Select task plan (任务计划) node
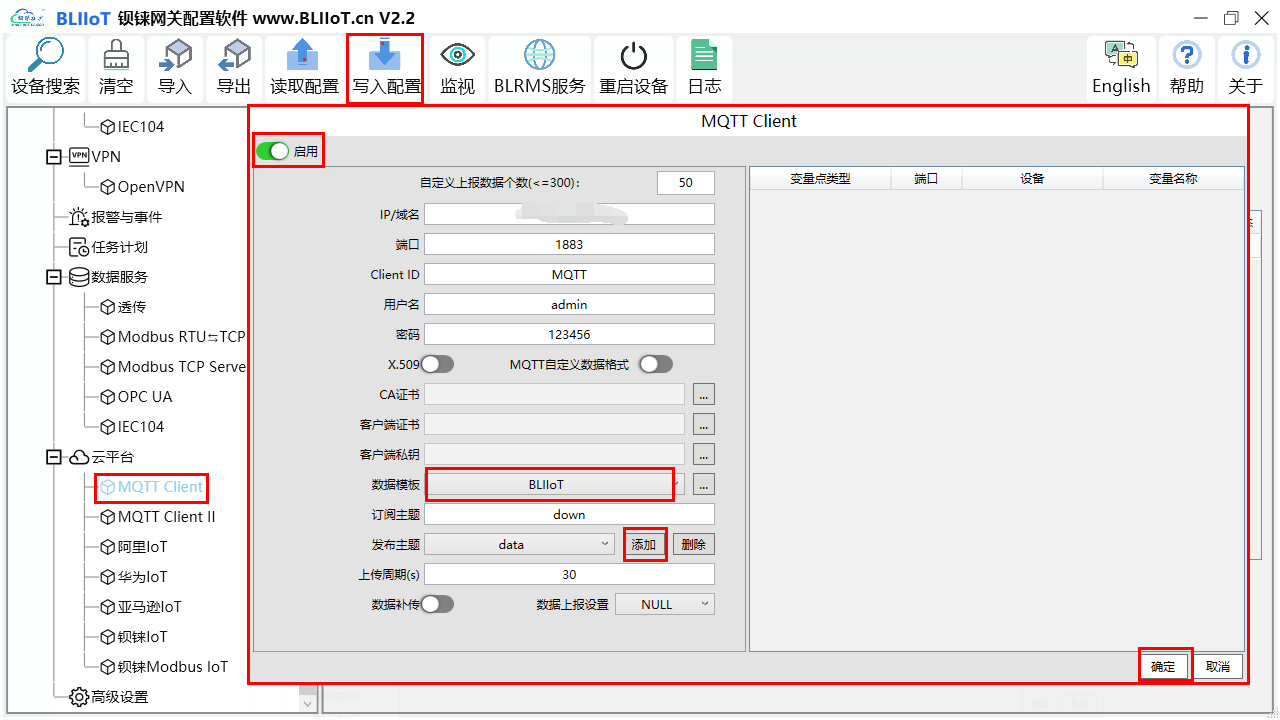The width and height of the screenshot is (1280, 720). click(108, 247)
